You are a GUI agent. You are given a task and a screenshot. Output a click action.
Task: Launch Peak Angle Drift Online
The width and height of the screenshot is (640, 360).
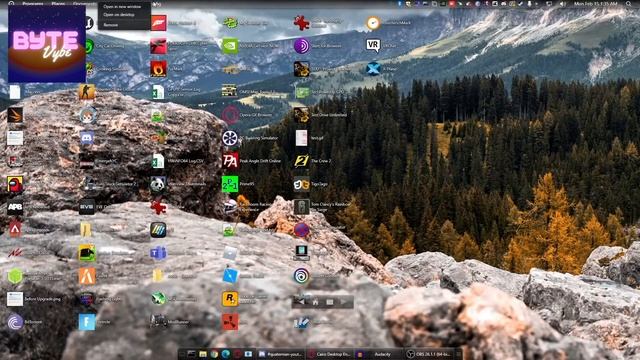point(230,161)
